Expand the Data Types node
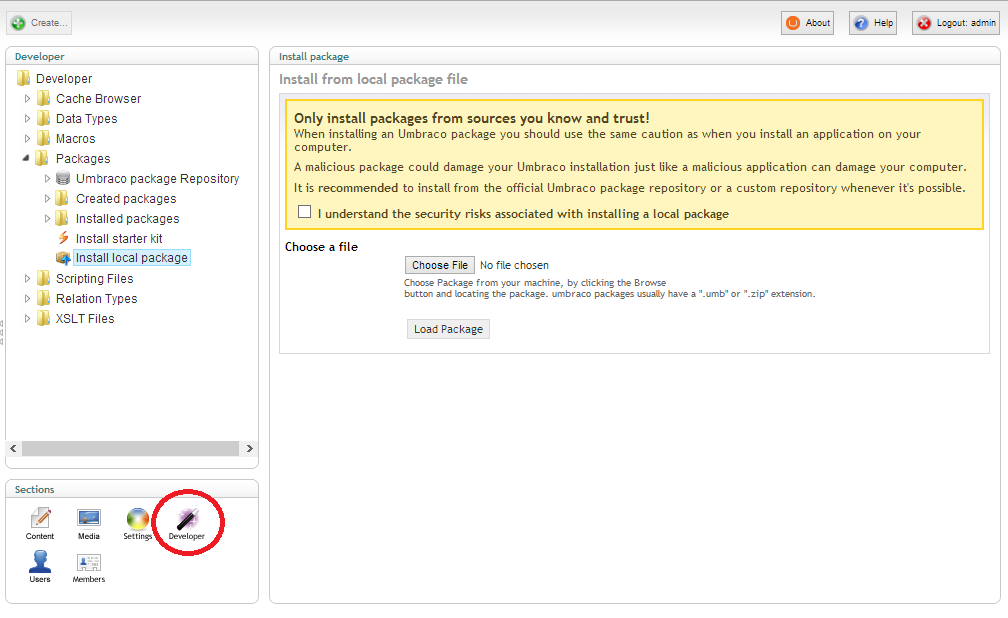The image size is (1008, 618). pyautogui.click(x=27, y=118)
